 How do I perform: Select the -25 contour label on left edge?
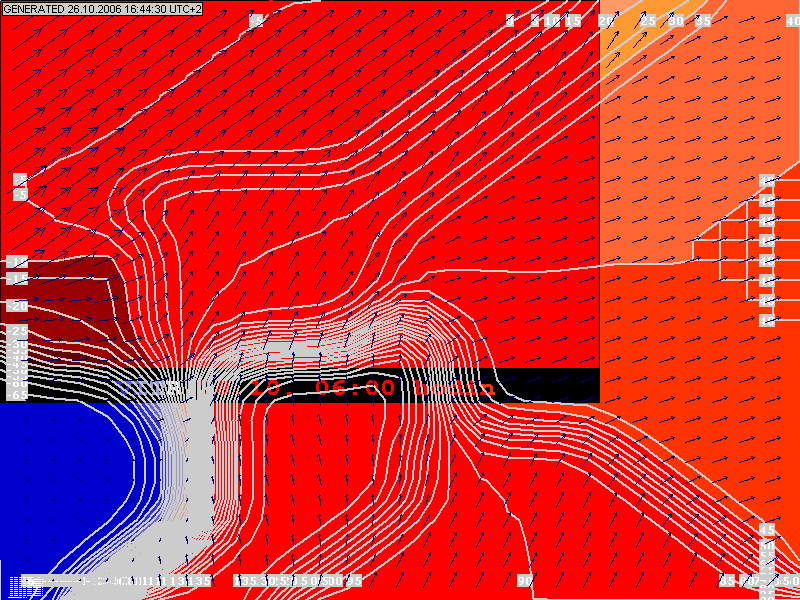tap(17, 331)
